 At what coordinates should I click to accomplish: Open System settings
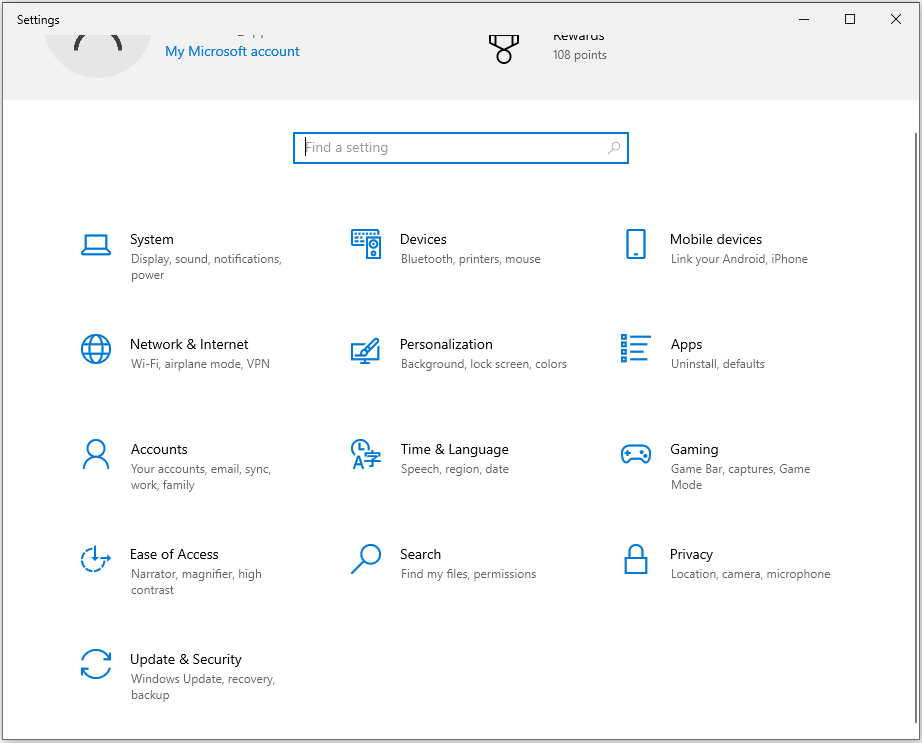(152, 239)
